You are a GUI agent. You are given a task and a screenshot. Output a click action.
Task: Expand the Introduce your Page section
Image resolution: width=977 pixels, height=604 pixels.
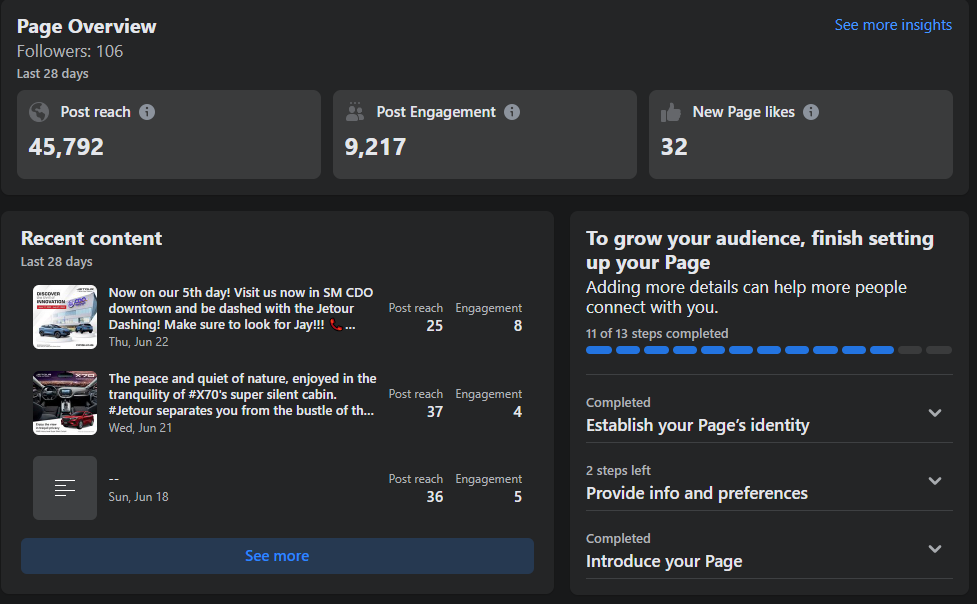click(935, 549)
